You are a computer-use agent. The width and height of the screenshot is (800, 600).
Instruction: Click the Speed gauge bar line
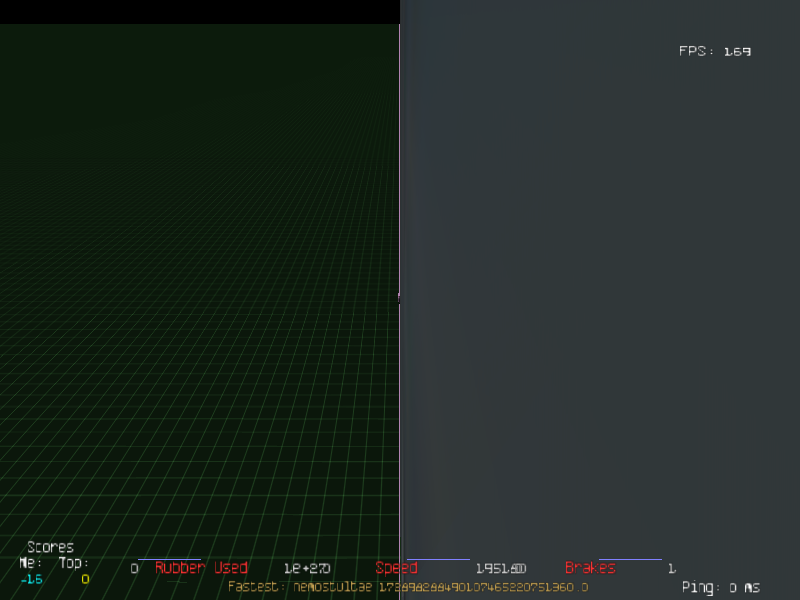[438, 559]
